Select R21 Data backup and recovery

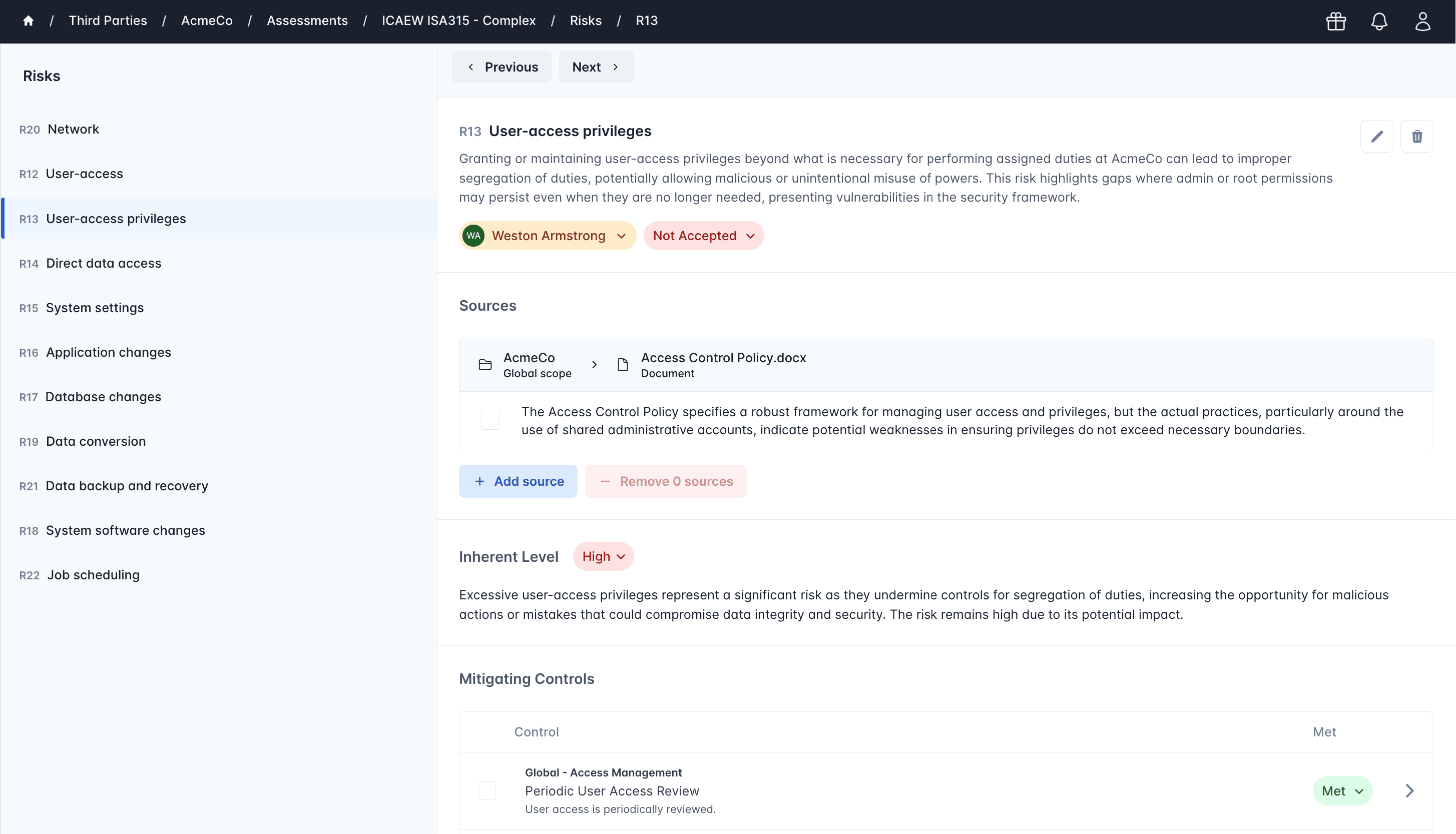click(x=127, y=486)
